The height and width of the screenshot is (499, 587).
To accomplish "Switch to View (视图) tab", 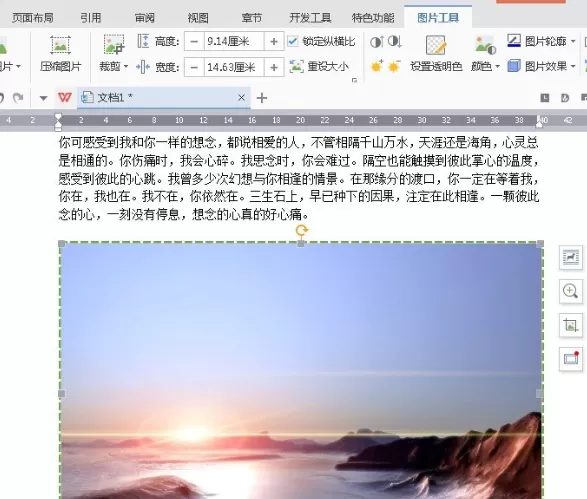I will click(x=198, y=18).
